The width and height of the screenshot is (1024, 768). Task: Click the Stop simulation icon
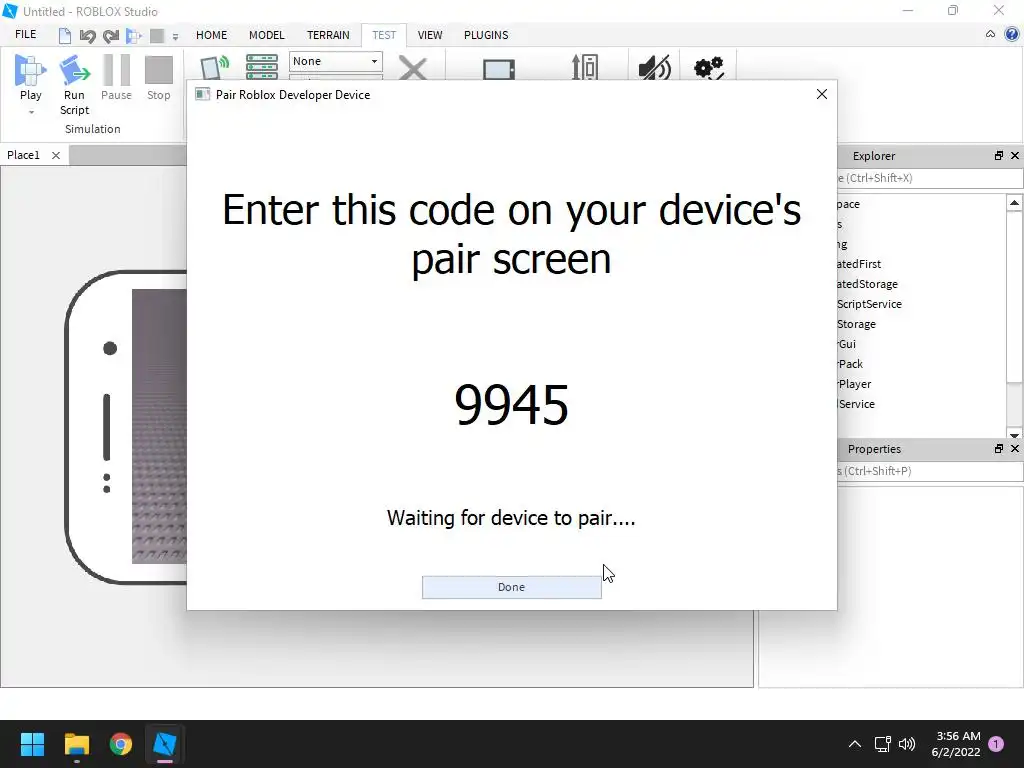tap(158, 70)
